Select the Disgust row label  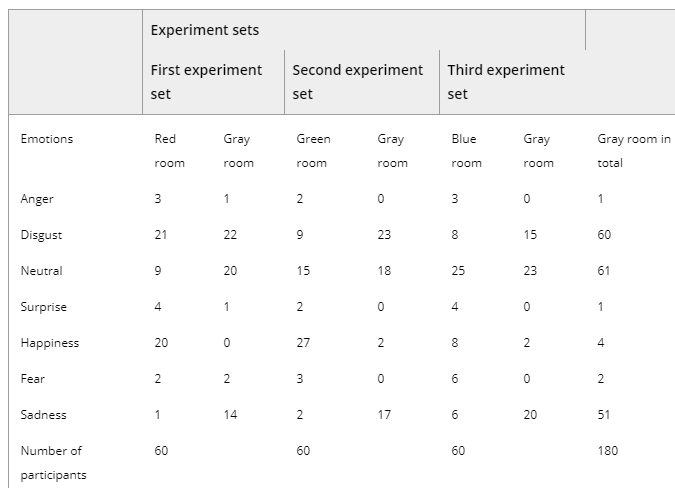41,235
